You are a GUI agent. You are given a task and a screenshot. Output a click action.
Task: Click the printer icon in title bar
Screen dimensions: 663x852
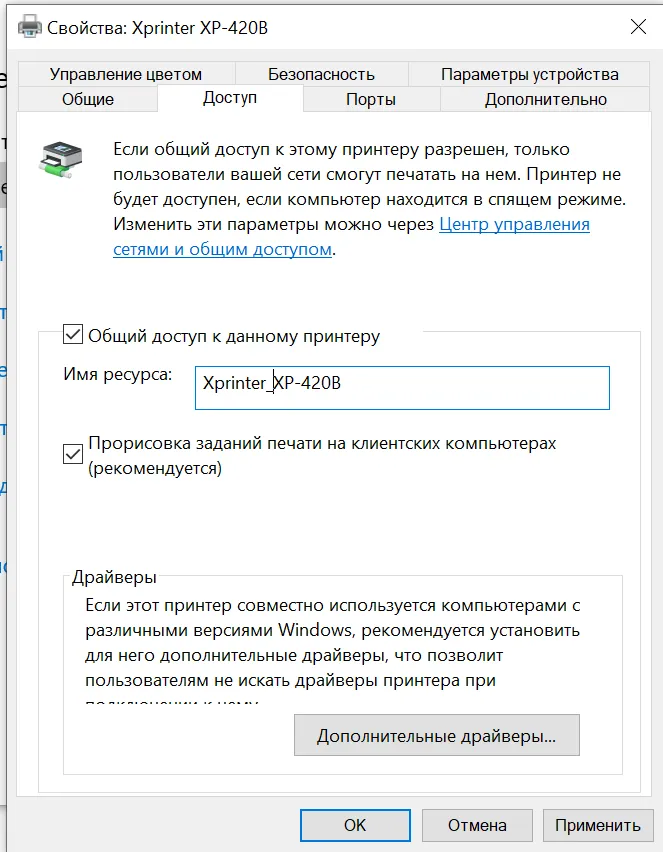click(29, 27)
